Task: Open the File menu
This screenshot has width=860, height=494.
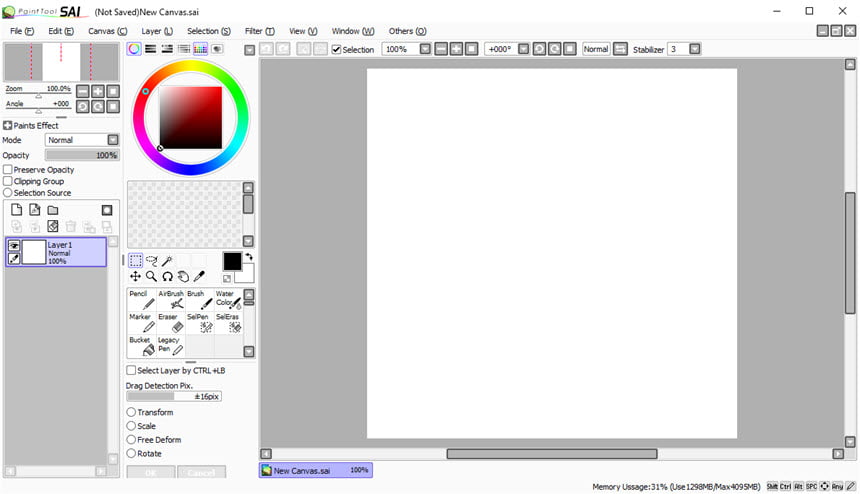Action: (x=22, y=31)
